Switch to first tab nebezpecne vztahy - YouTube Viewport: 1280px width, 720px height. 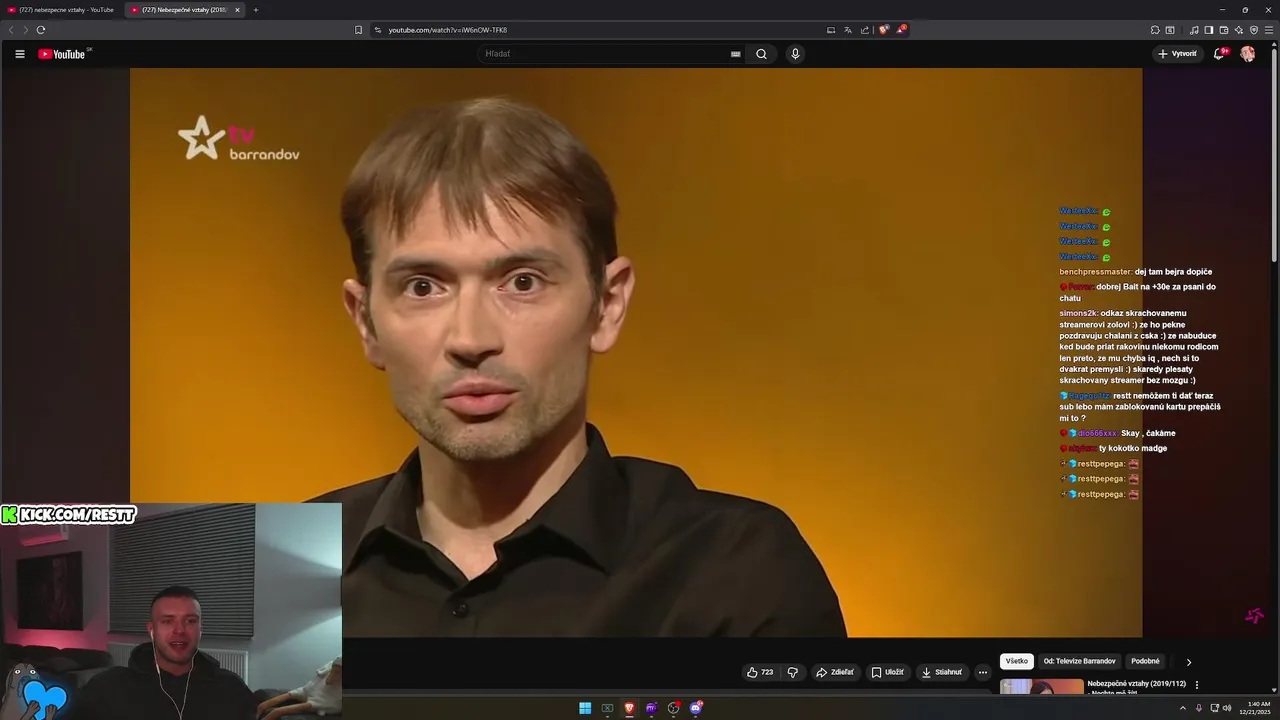point(61,10)
